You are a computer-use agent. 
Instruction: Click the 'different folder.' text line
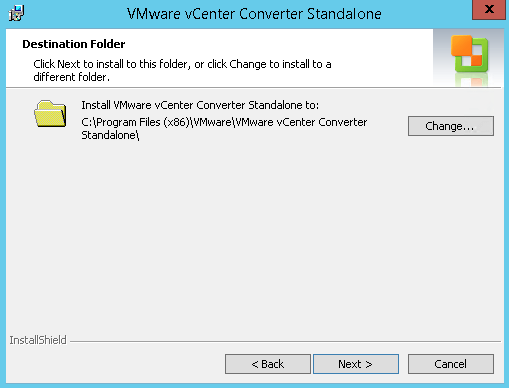(71, 77)
